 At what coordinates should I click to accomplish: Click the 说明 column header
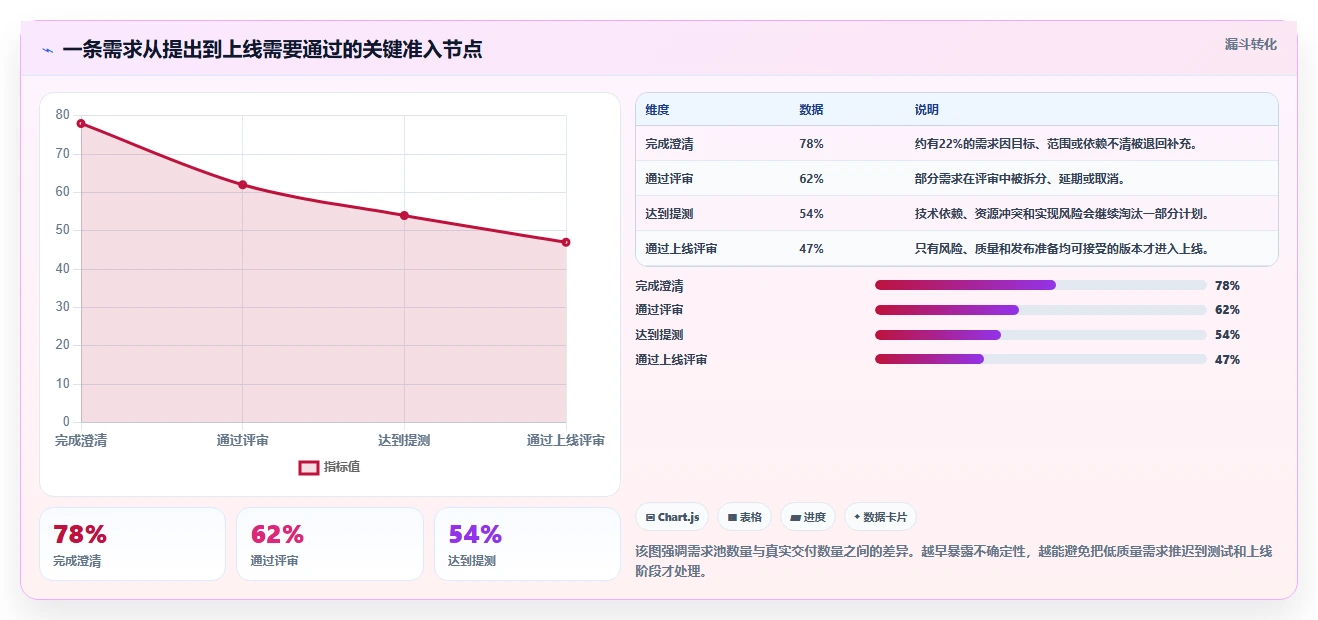pyautogui.click(x=926, y=110)
